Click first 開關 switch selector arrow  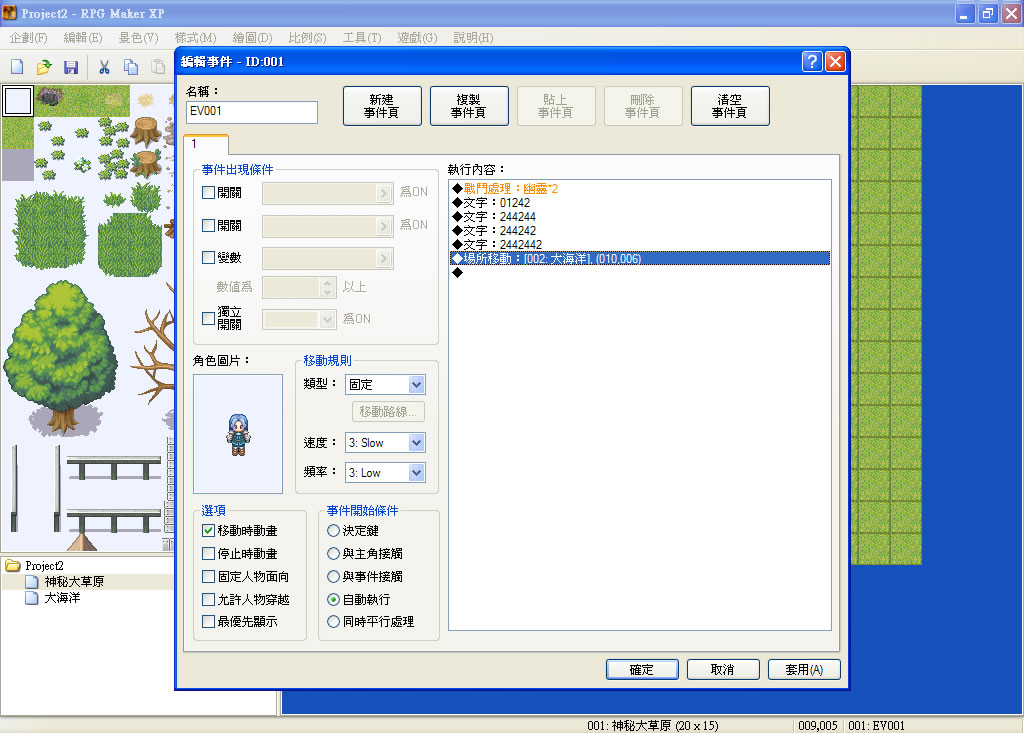click(x=384, y=193)
